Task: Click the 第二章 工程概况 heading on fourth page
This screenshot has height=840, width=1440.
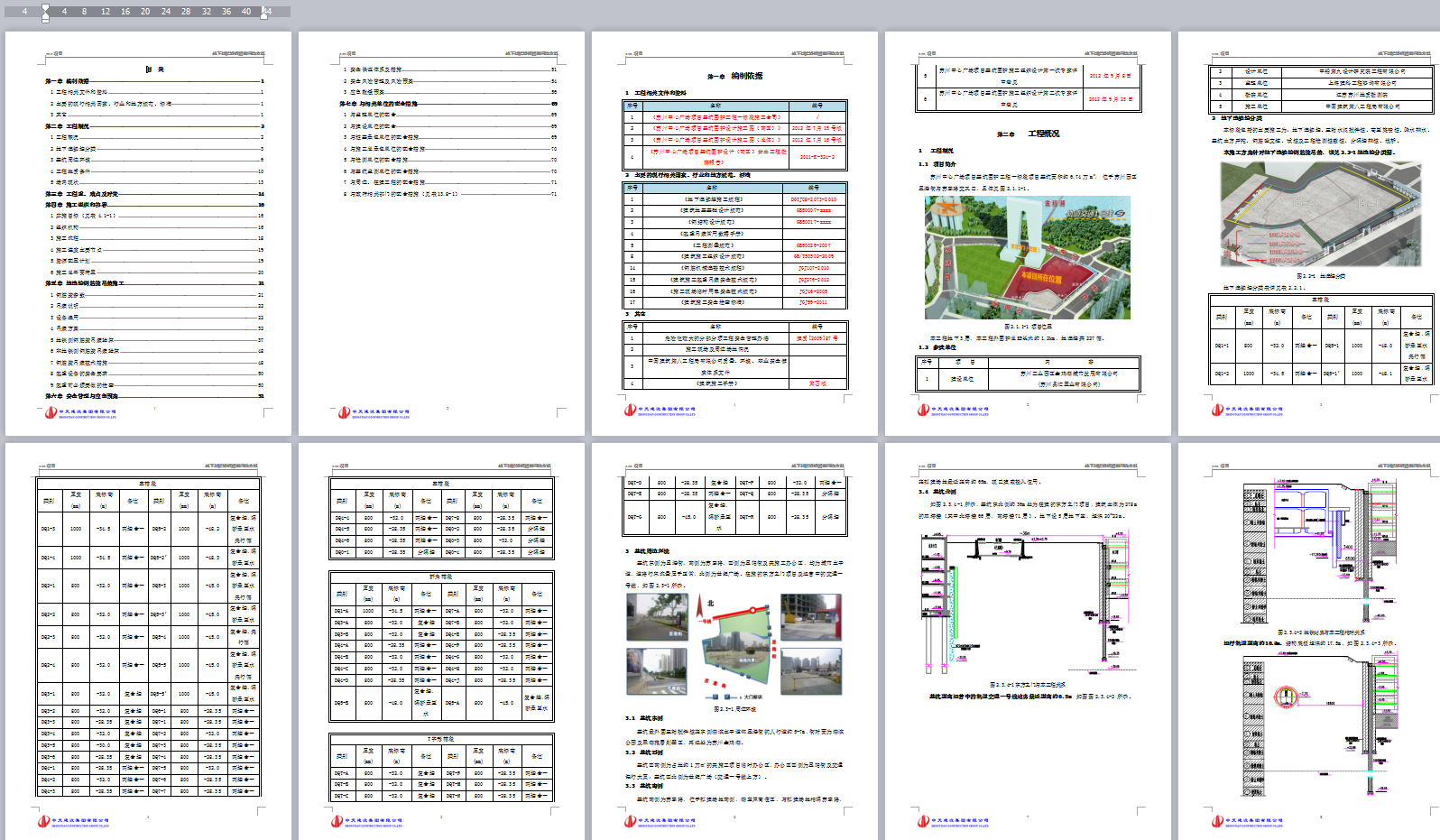Action: (1029, 134)
